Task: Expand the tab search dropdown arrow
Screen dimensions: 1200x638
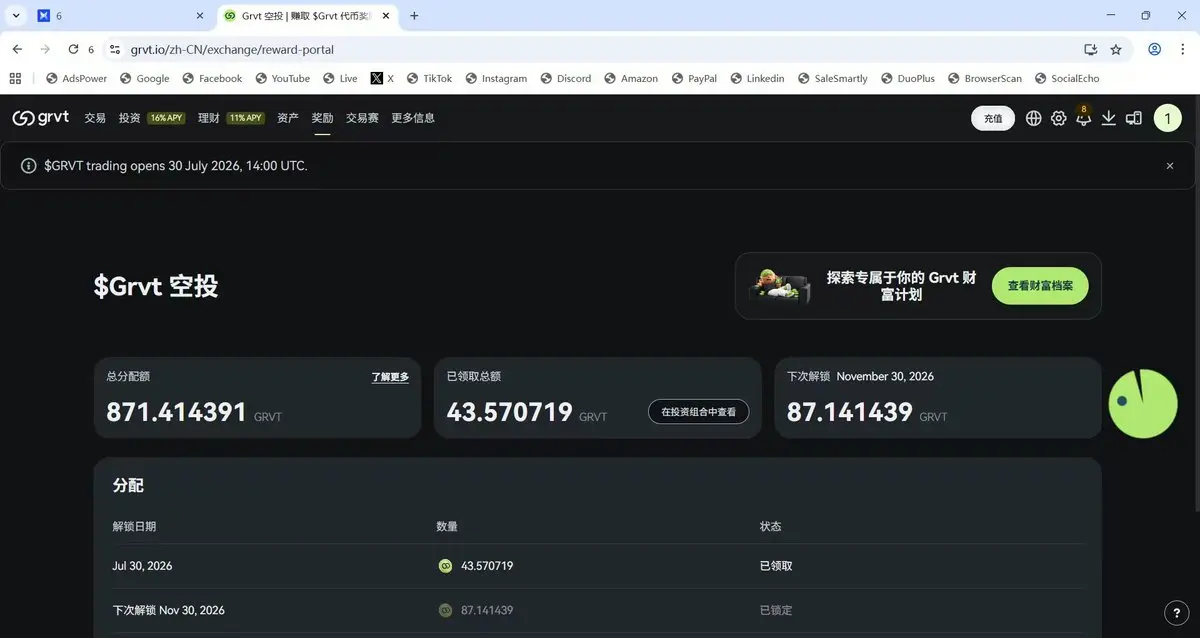Action: point(15,16)
